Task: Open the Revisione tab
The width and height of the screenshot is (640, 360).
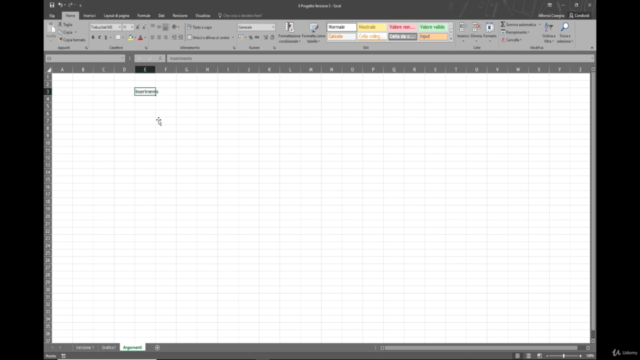Action: (180, 16)
